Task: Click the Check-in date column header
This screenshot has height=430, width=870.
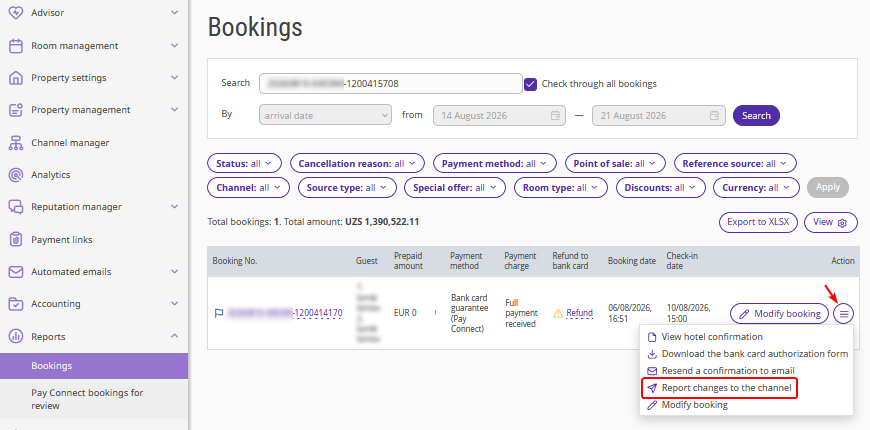Action: 682,261
